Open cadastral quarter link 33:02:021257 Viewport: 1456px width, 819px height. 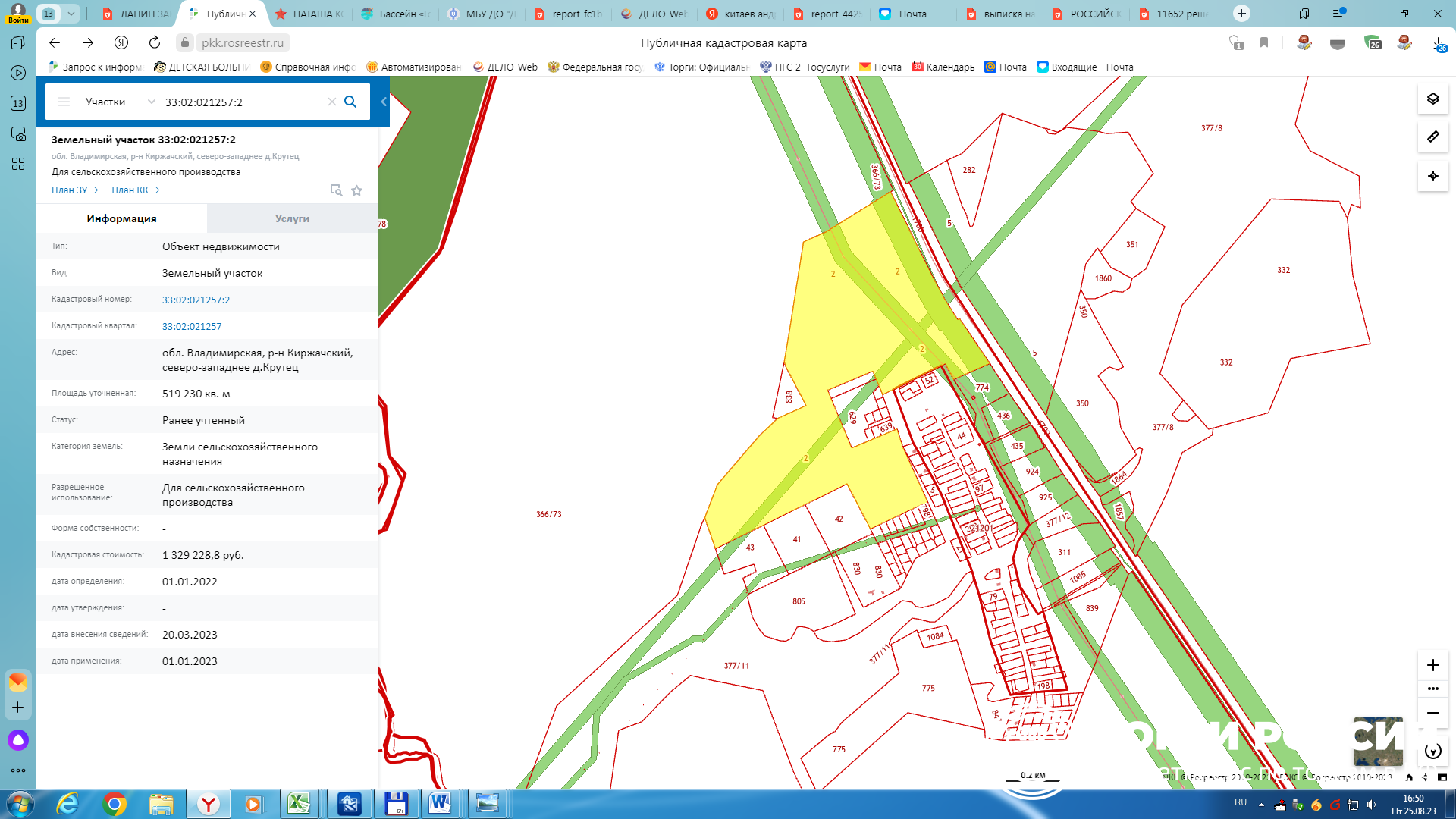pyautogui.click(x=192, y=326)
